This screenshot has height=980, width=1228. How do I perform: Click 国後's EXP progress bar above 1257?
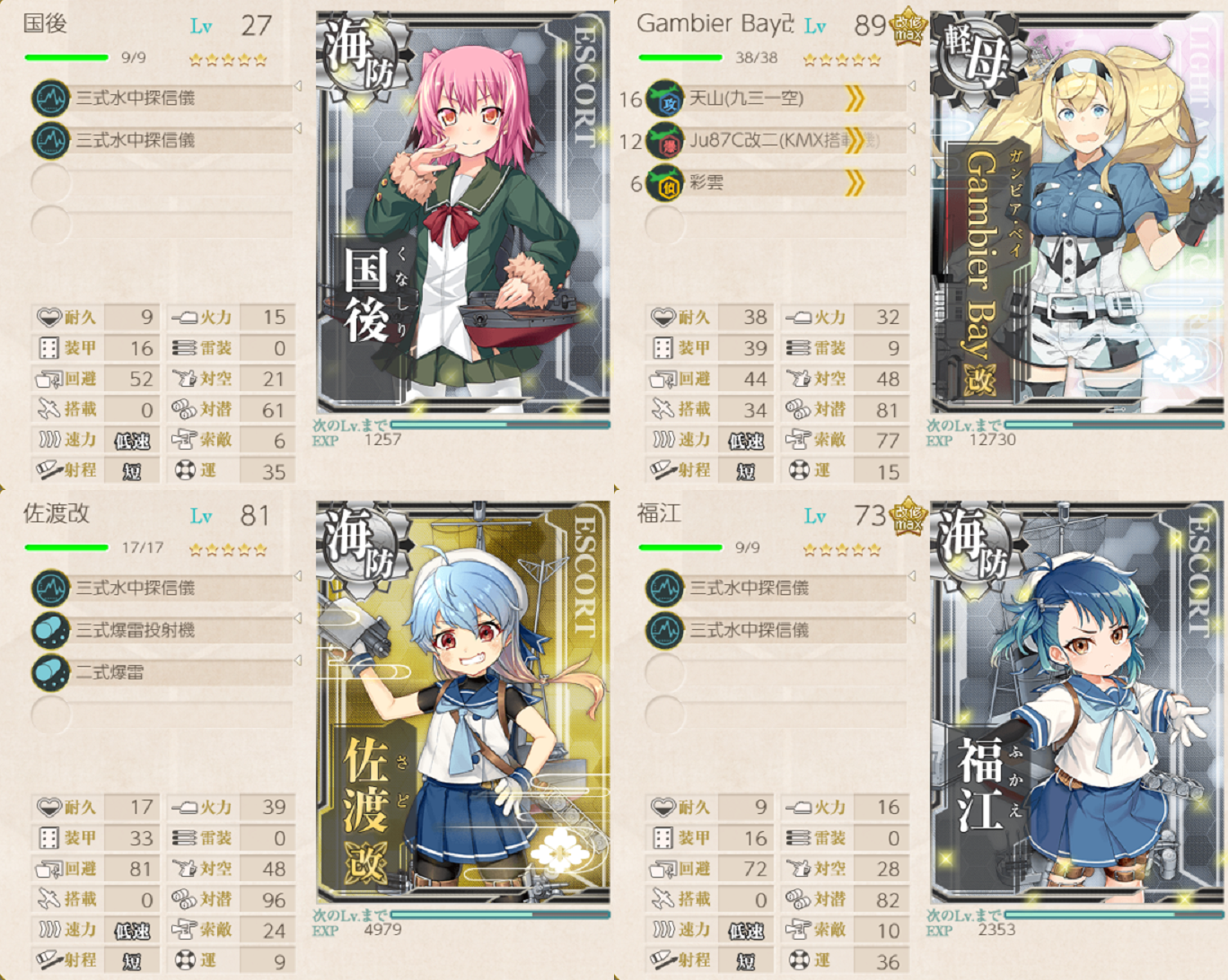(x=499, y=424)
